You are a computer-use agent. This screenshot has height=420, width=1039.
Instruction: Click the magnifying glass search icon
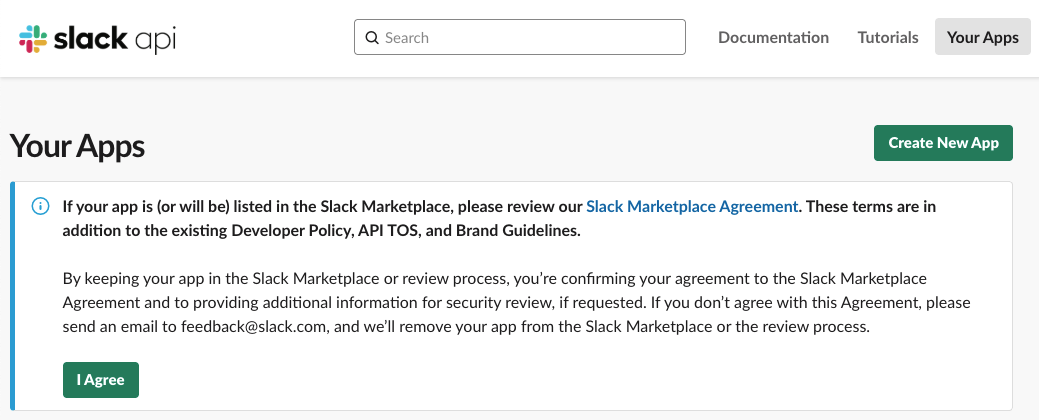372,38
